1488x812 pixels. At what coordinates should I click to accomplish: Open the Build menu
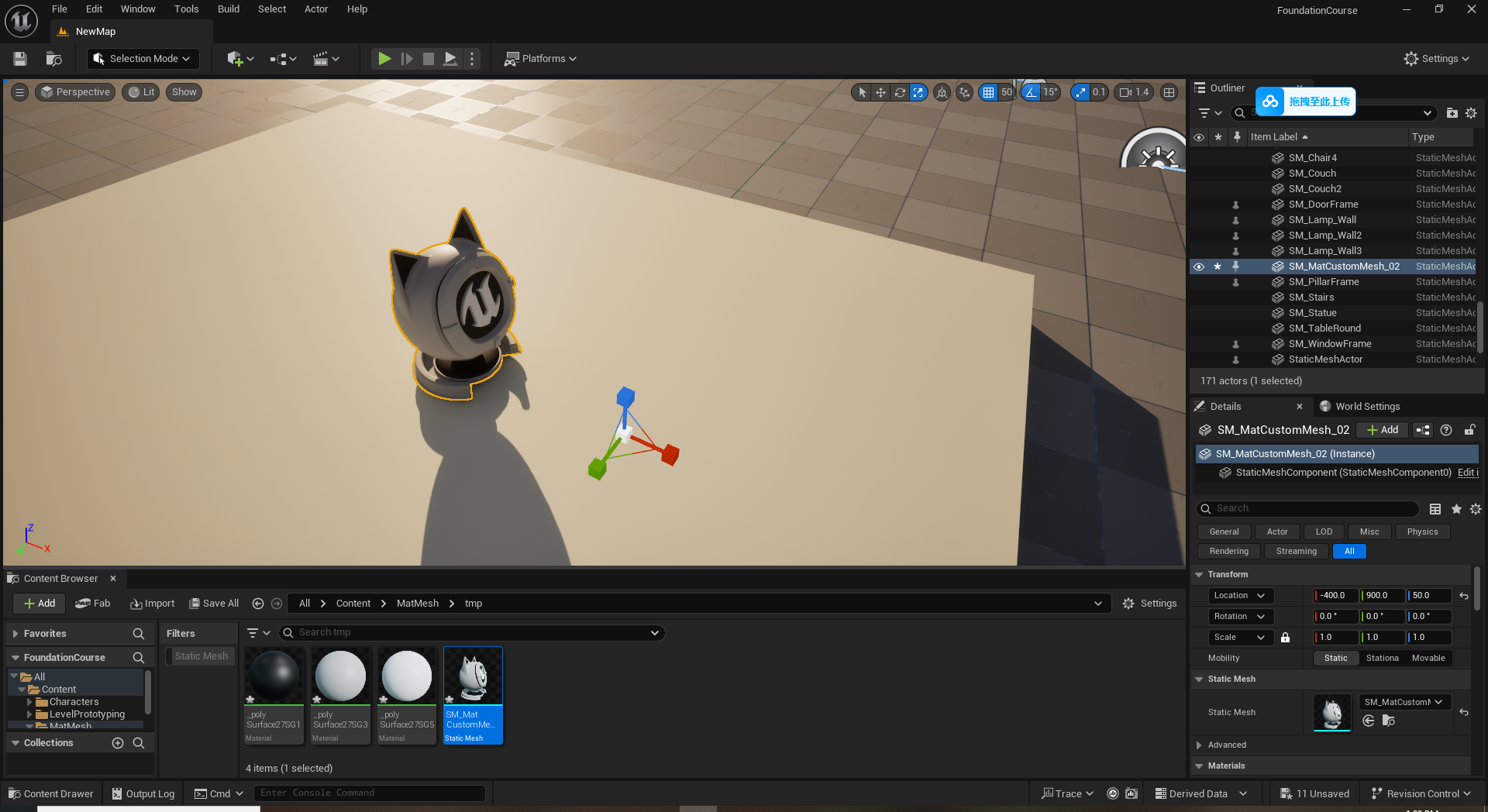229,9
